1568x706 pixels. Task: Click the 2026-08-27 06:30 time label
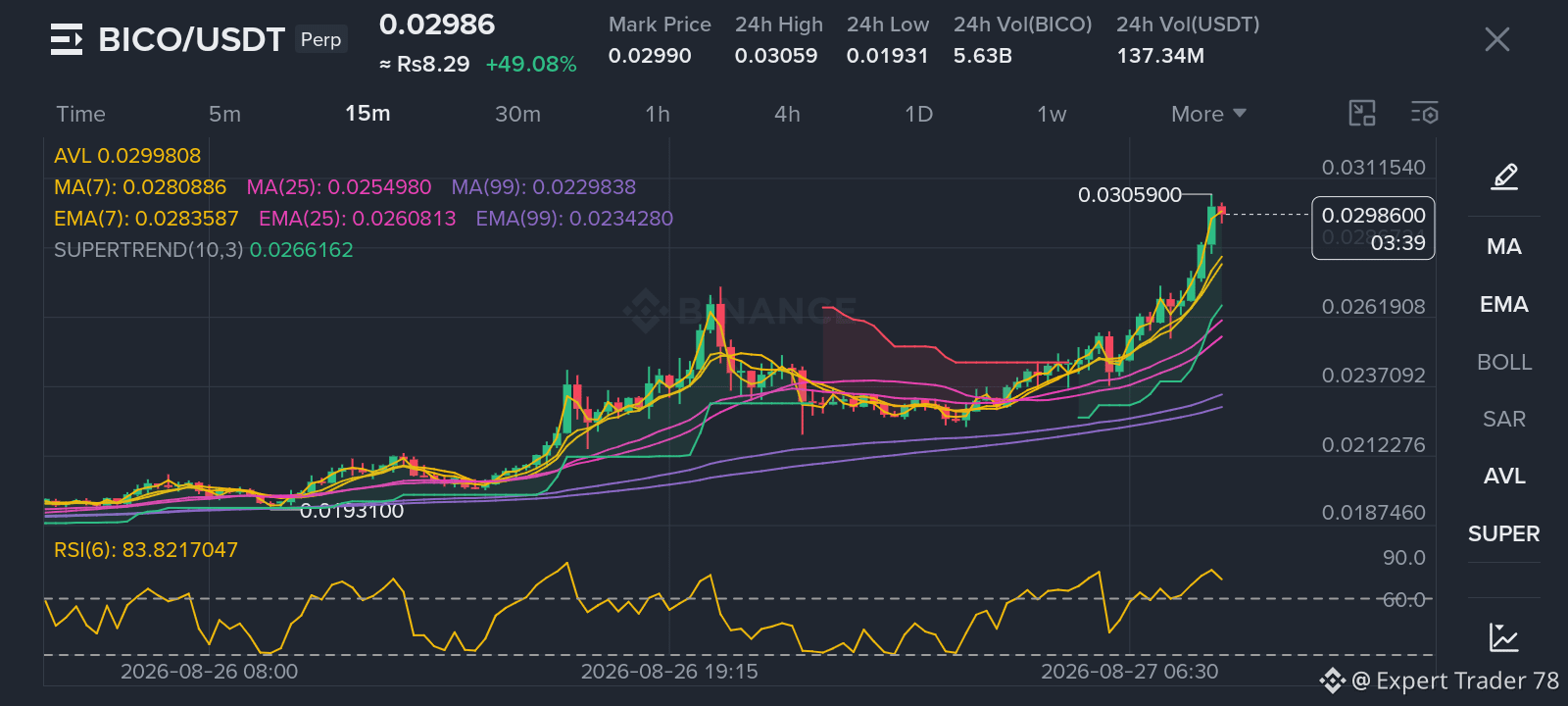click(x=1130, y=672)
